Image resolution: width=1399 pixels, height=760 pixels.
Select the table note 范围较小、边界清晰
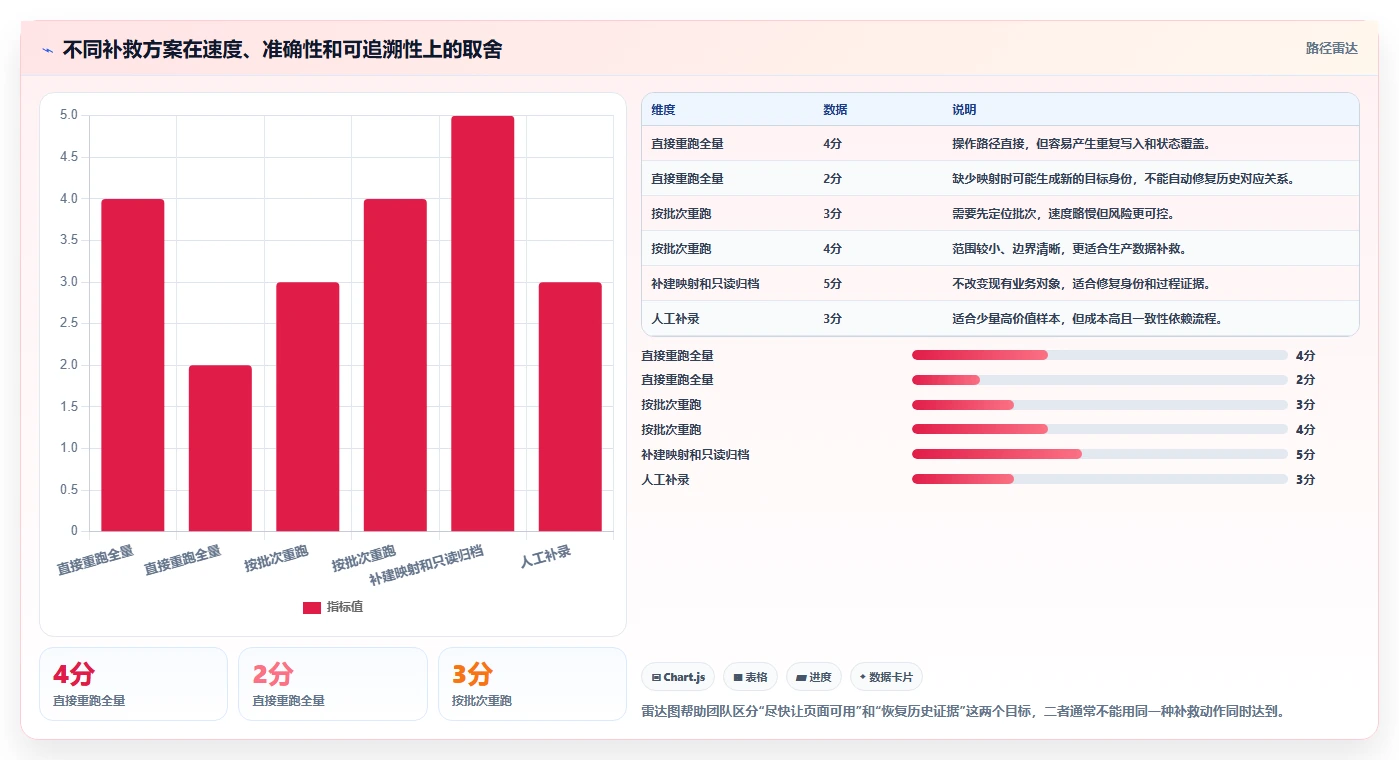[1069, 249]
